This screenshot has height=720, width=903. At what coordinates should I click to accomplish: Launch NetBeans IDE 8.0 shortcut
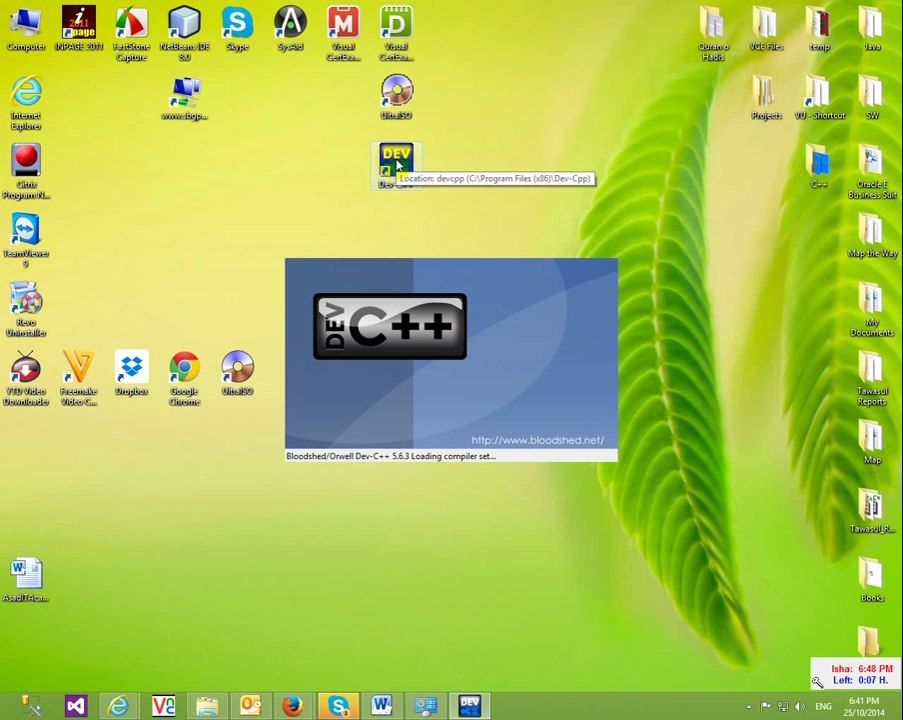coord(184,33)
